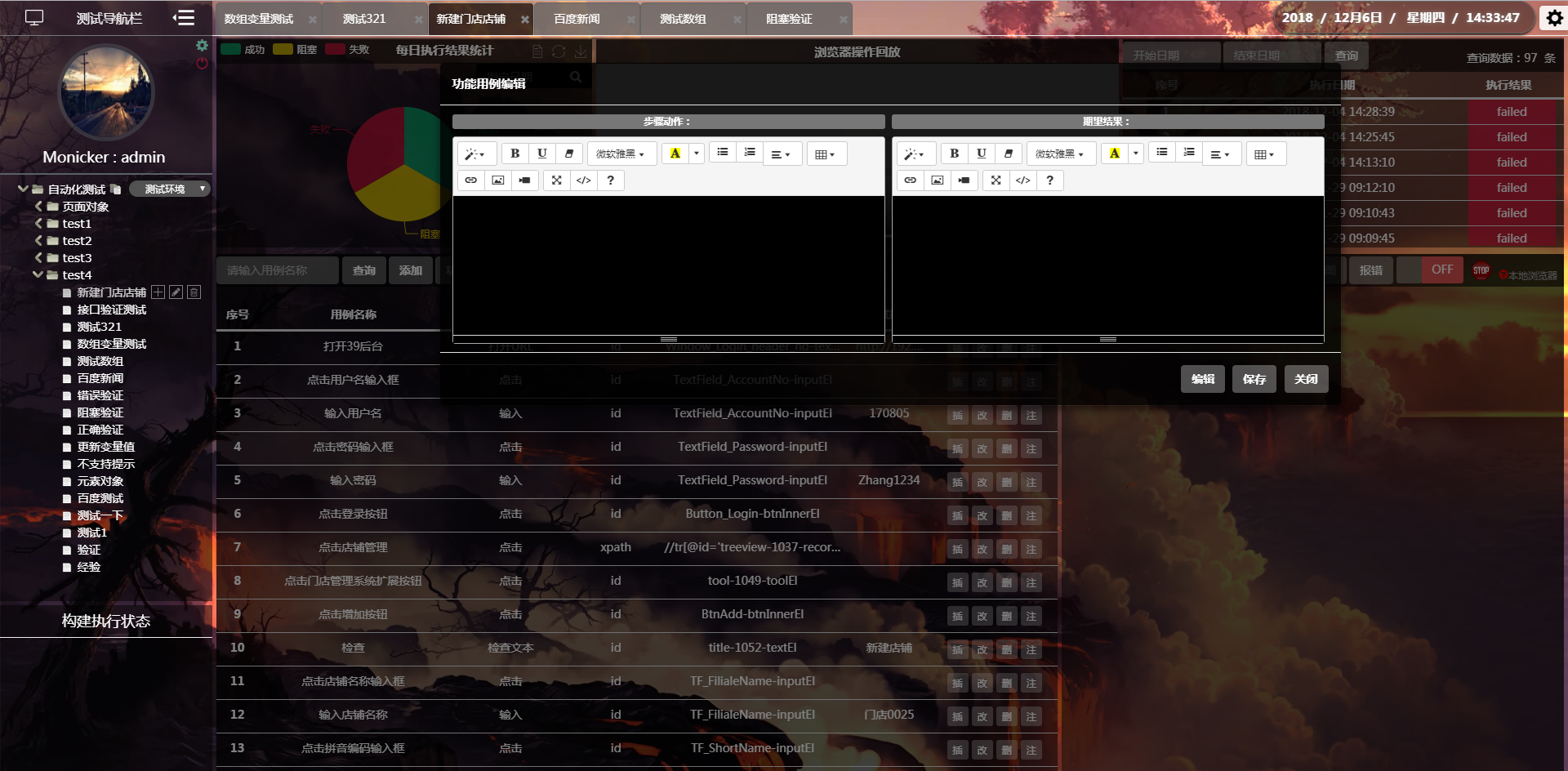Insert a link in the 步骤动作 editor
The image size is (1568, 771).
pos(471,180)
